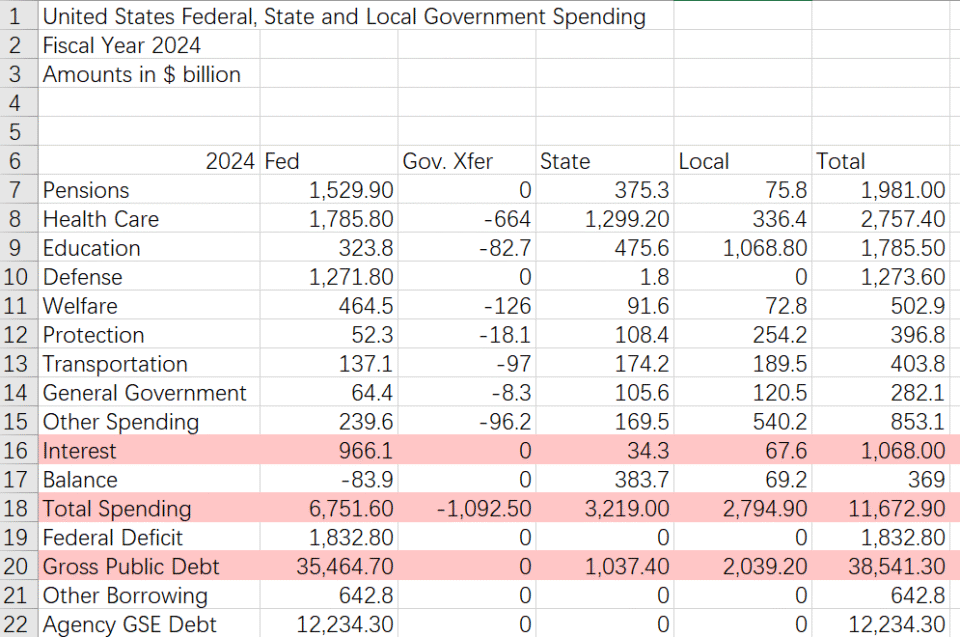The width and height of the screenshot is (960, 637).
Task: Select the 'Education' label cell
Action: point(149,247)
